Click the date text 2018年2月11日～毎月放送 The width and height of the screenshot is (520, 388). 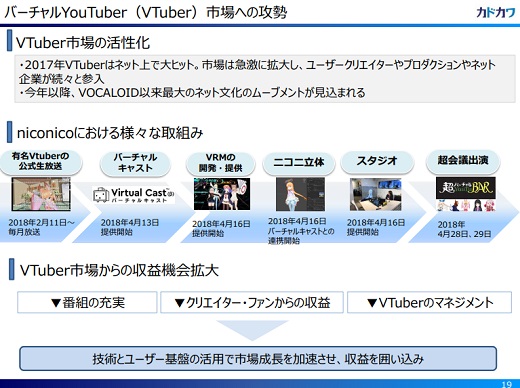42,227
